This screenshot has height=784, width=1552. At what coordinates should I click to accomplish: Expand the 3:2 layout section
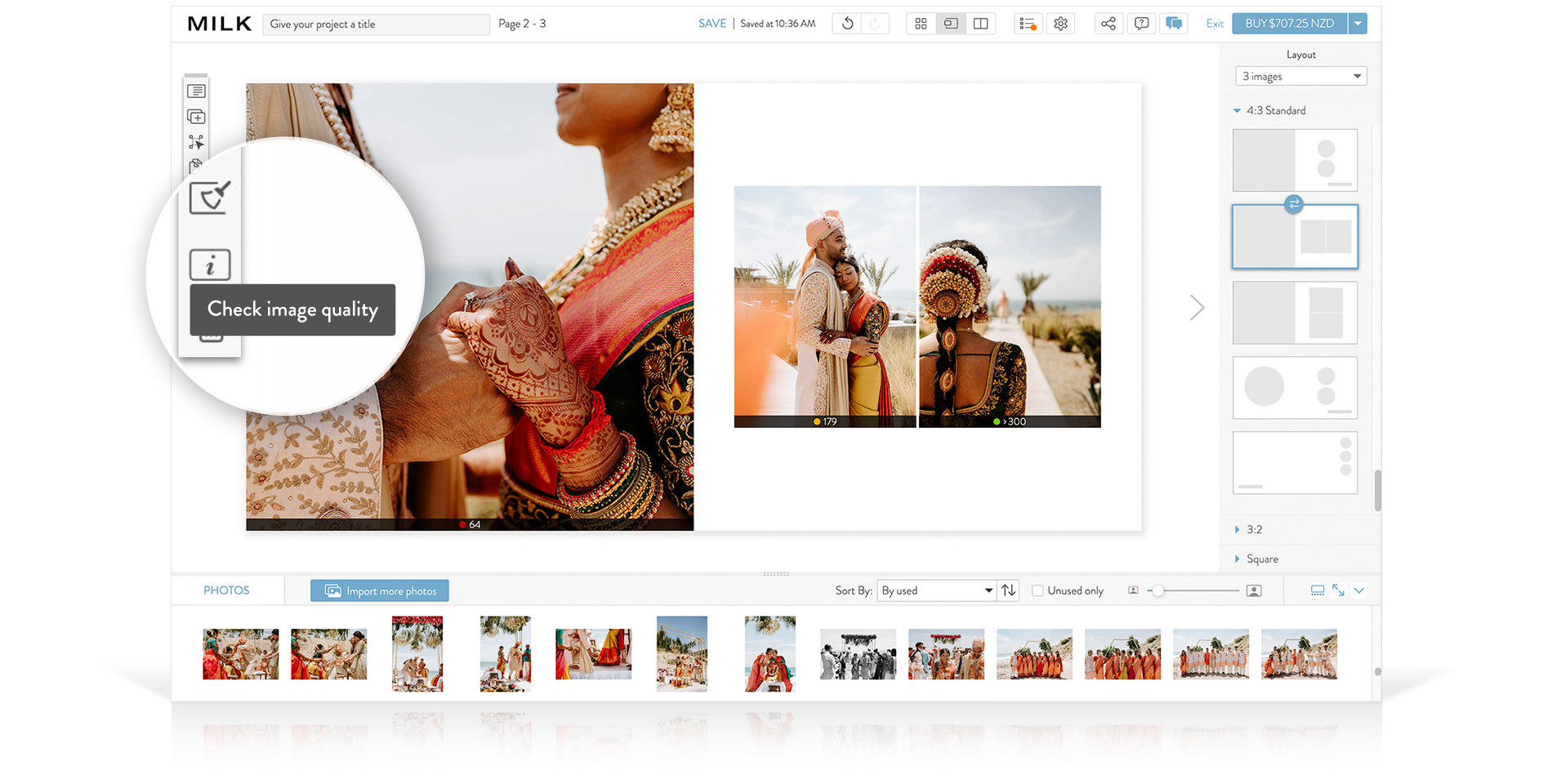pos(1254,529)
